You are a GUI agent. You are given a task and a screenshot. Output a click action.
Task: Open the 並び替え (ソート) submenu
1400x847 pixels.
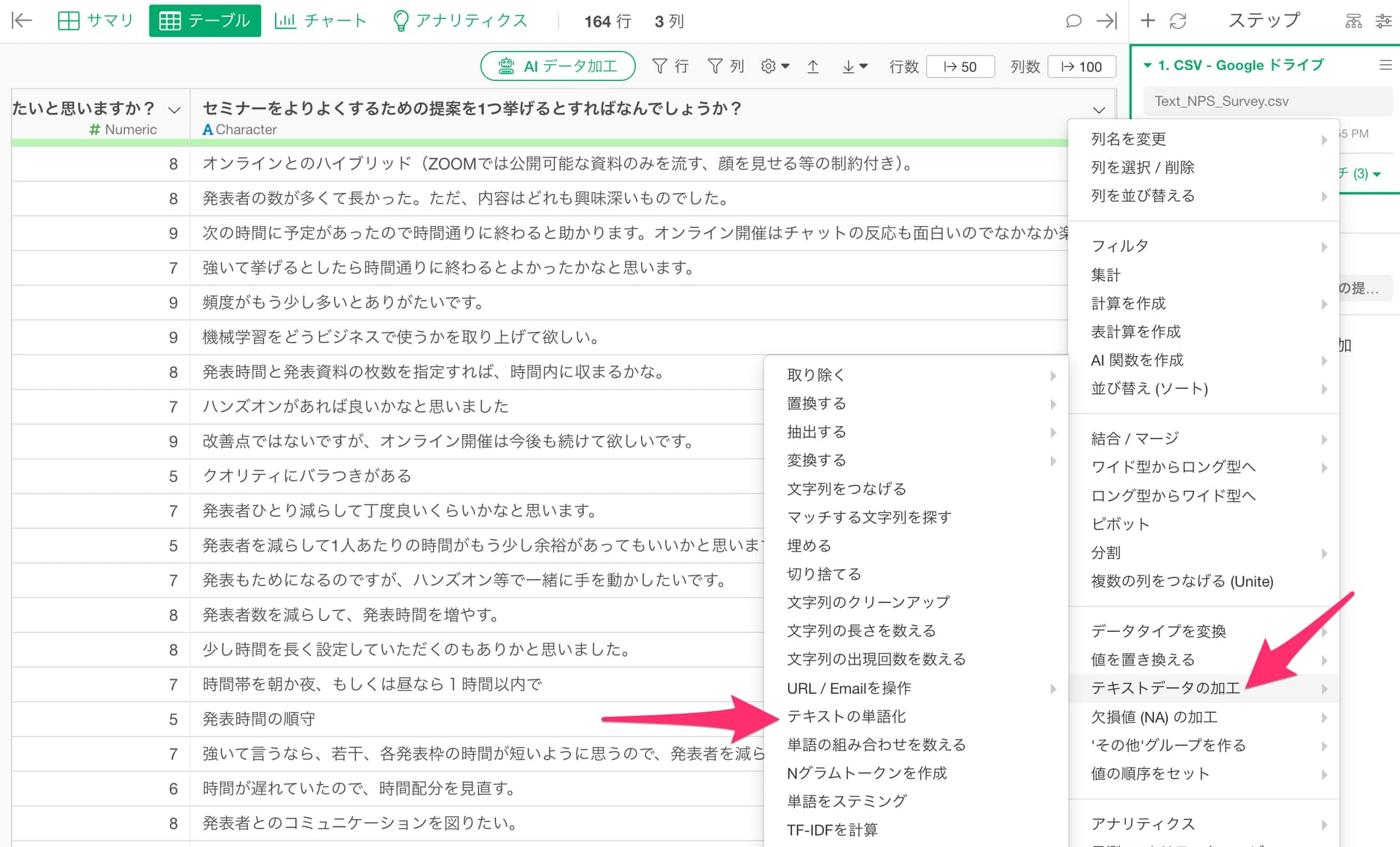coord(1204,389)
